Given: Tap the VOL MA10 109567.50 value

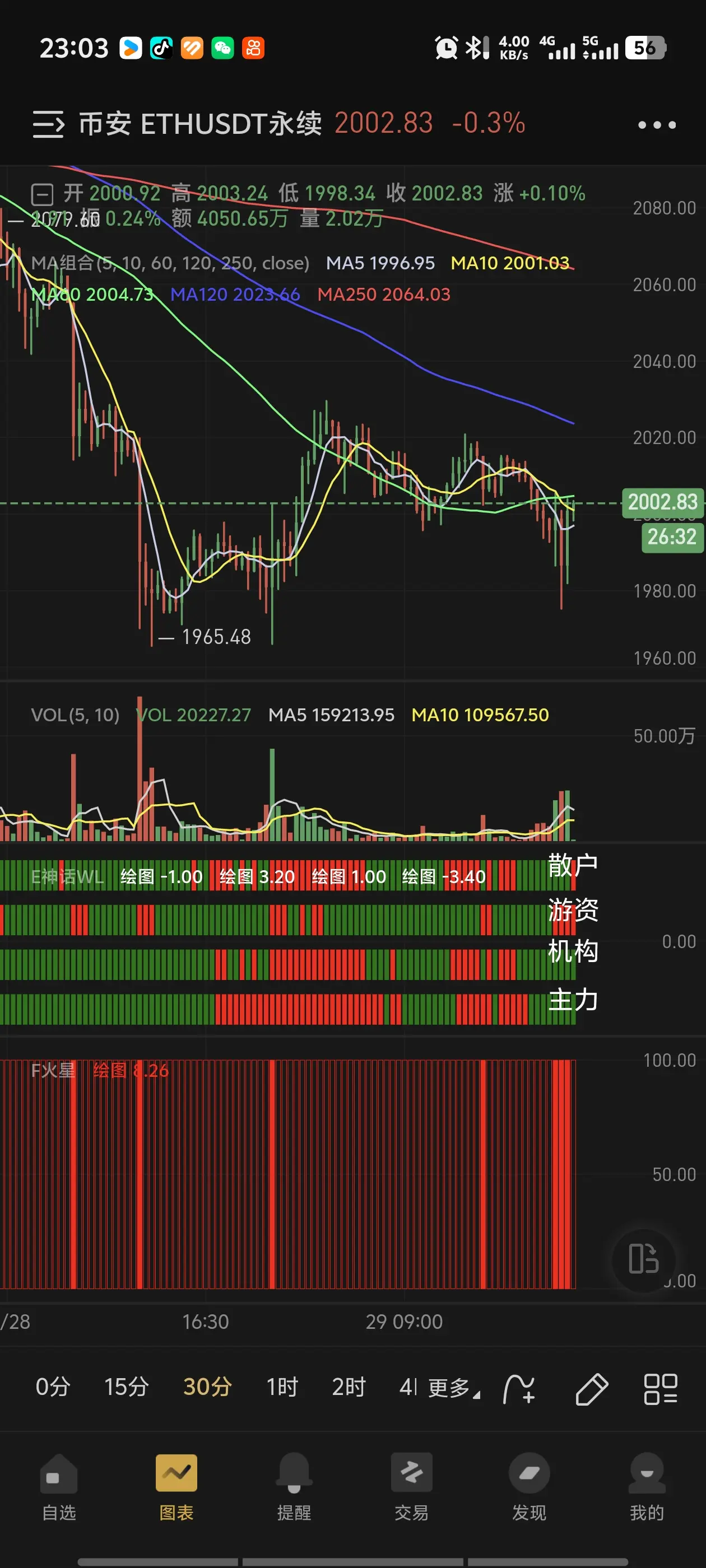Looking at the screenshot, I should pyautogui.click(x=480, y=715).
